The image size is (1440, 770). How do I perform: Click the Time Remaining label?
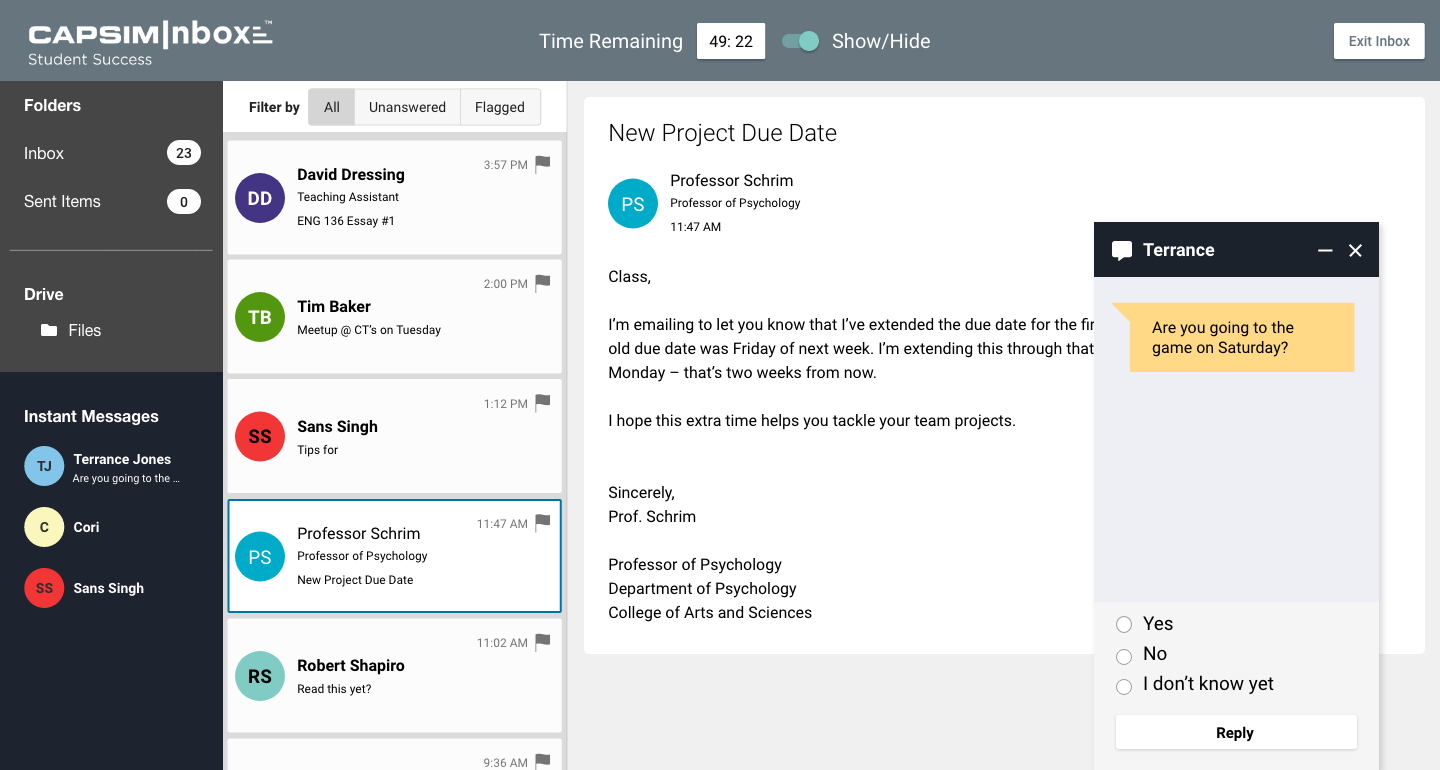click(611, 41)
